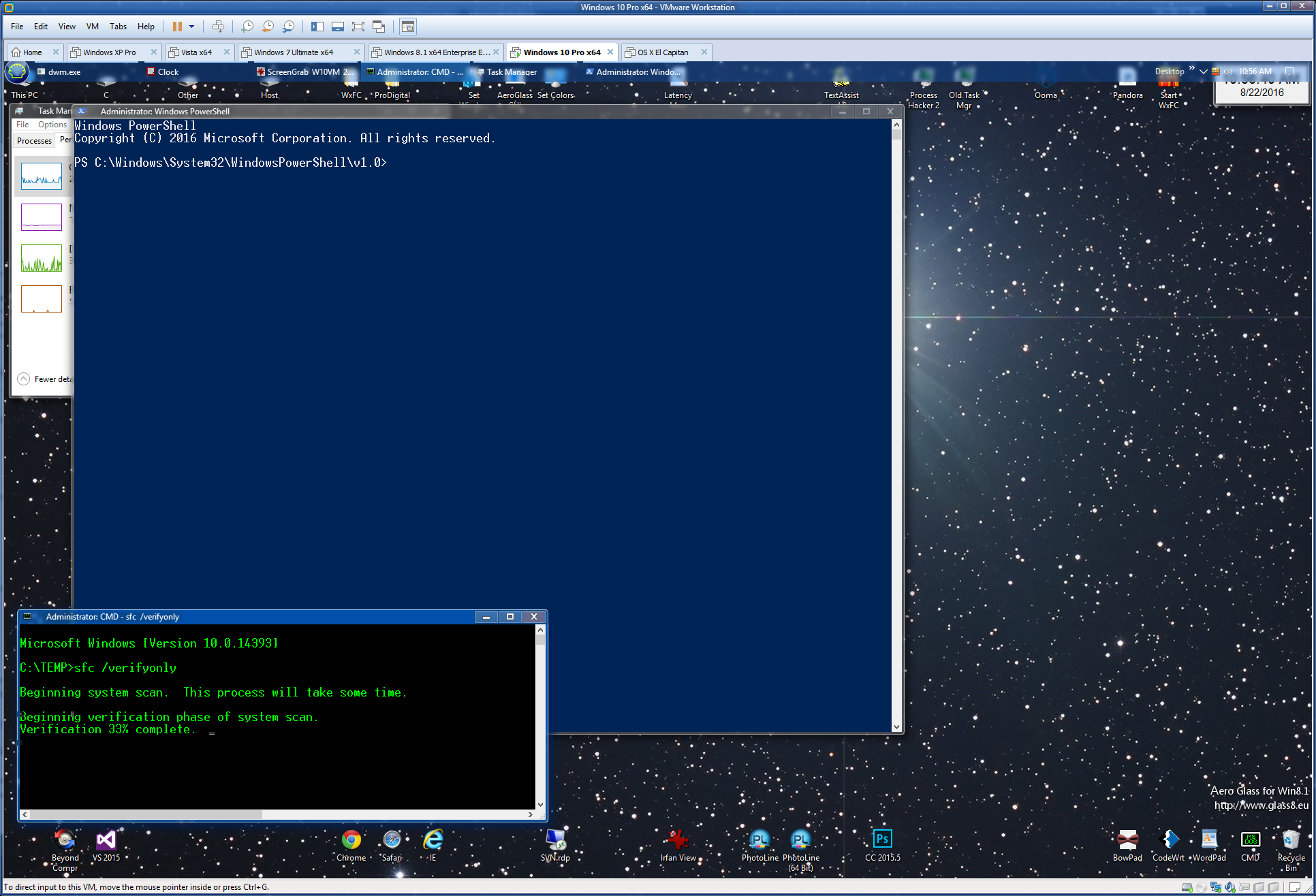This screenshot has width=1316, height=896.
Task: Select Administrator: Windows PowerShell taskbar button
Action: point(633,71)
